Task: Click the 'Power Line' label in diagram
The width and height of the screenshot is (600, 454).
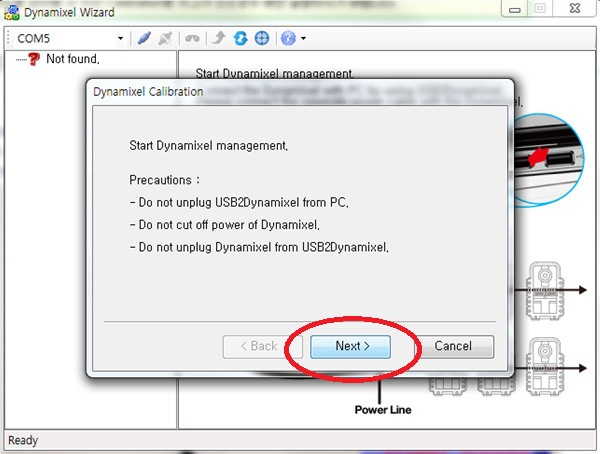Action: click(383, 410)
